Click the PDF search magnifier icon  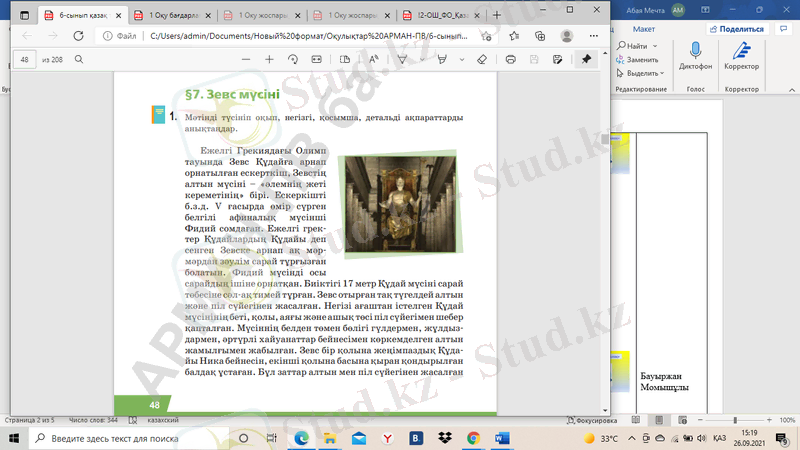tap(79, 59)
